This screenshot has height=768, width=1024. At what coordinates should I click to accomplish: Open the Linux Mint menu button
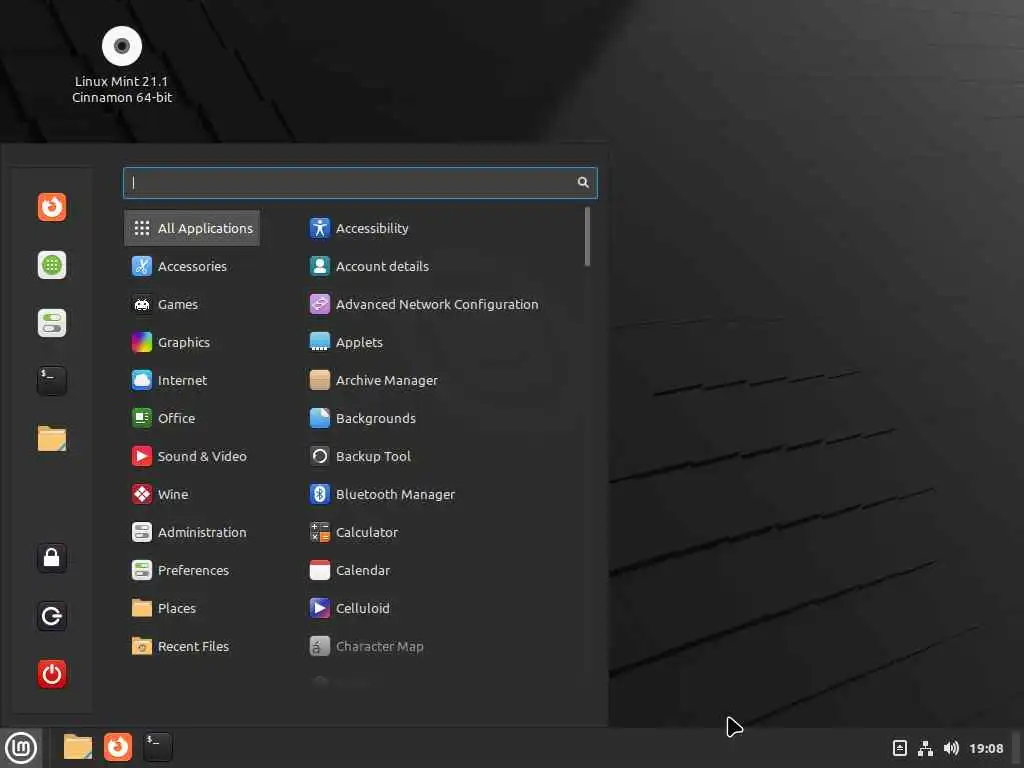click(x=21, y=748)
